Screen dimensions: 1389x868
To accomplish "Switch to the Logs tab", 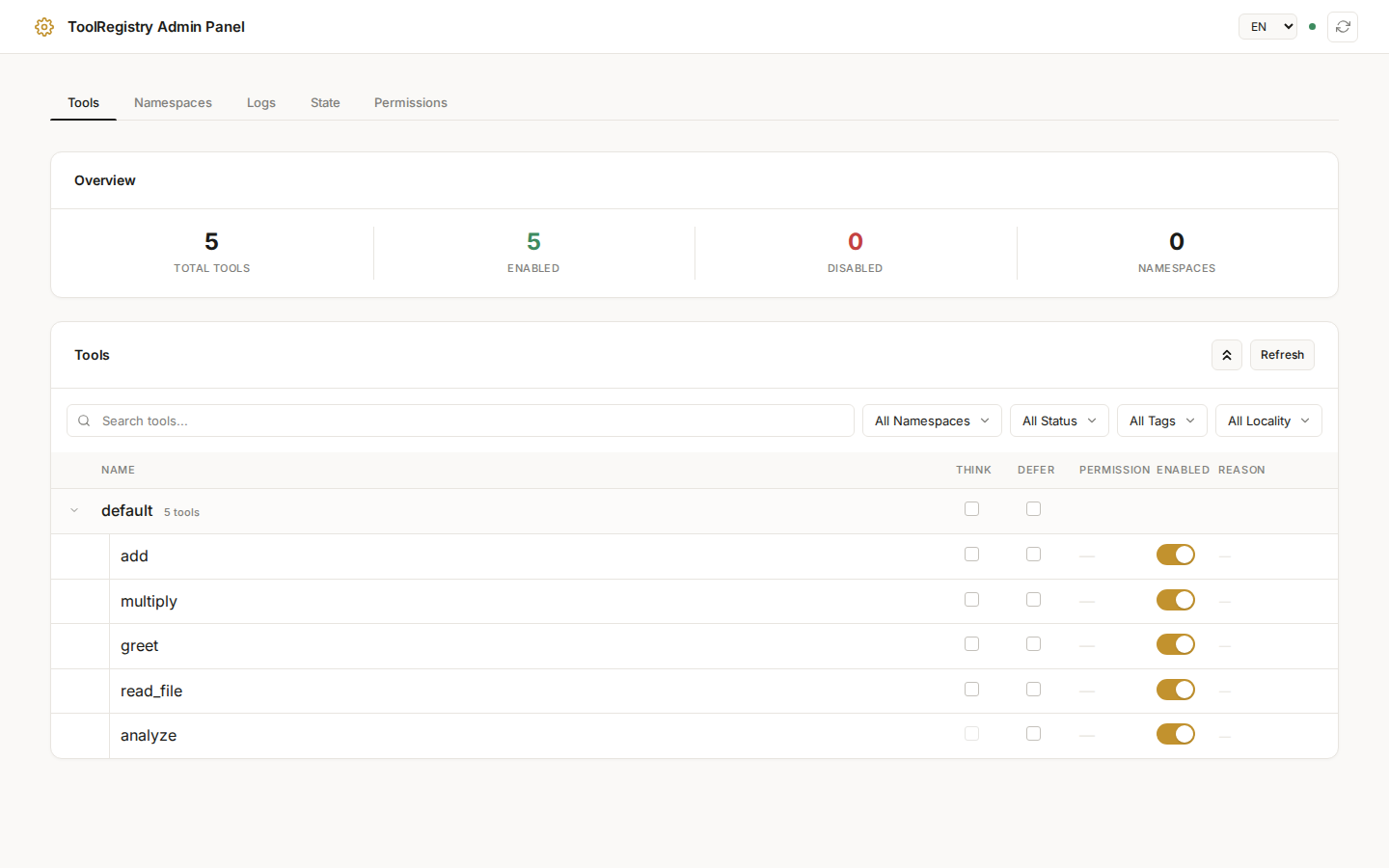I will click(x=261, y=102).
